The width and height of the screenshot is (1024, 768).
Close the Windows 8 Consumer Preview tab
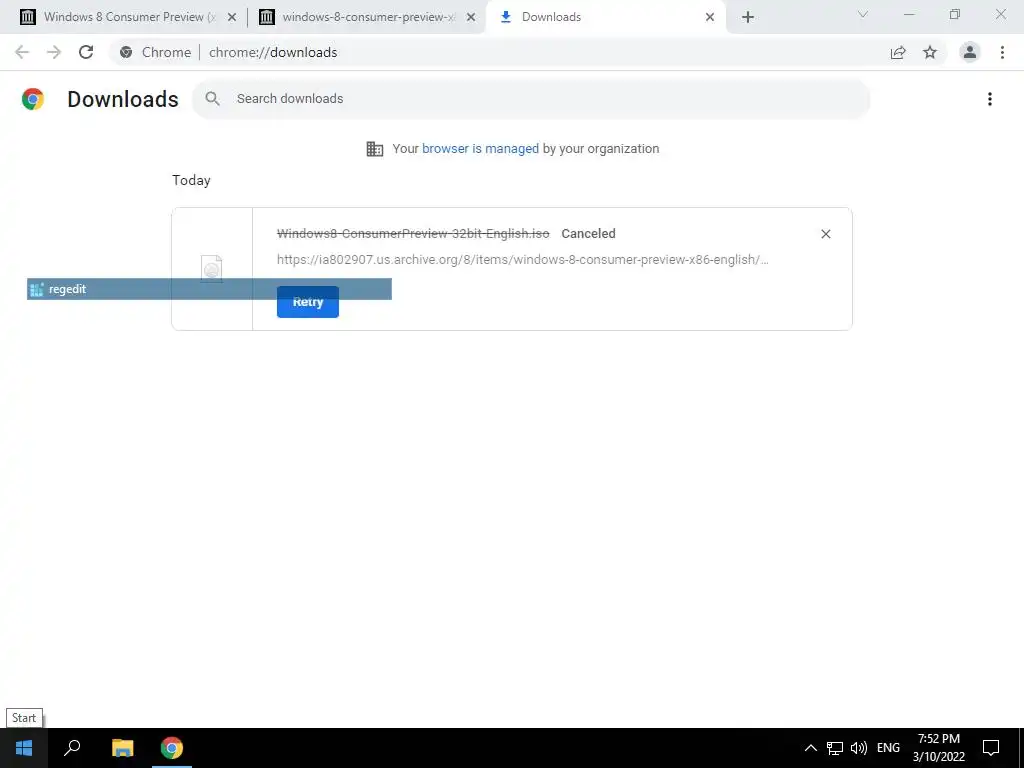(231, 17)
